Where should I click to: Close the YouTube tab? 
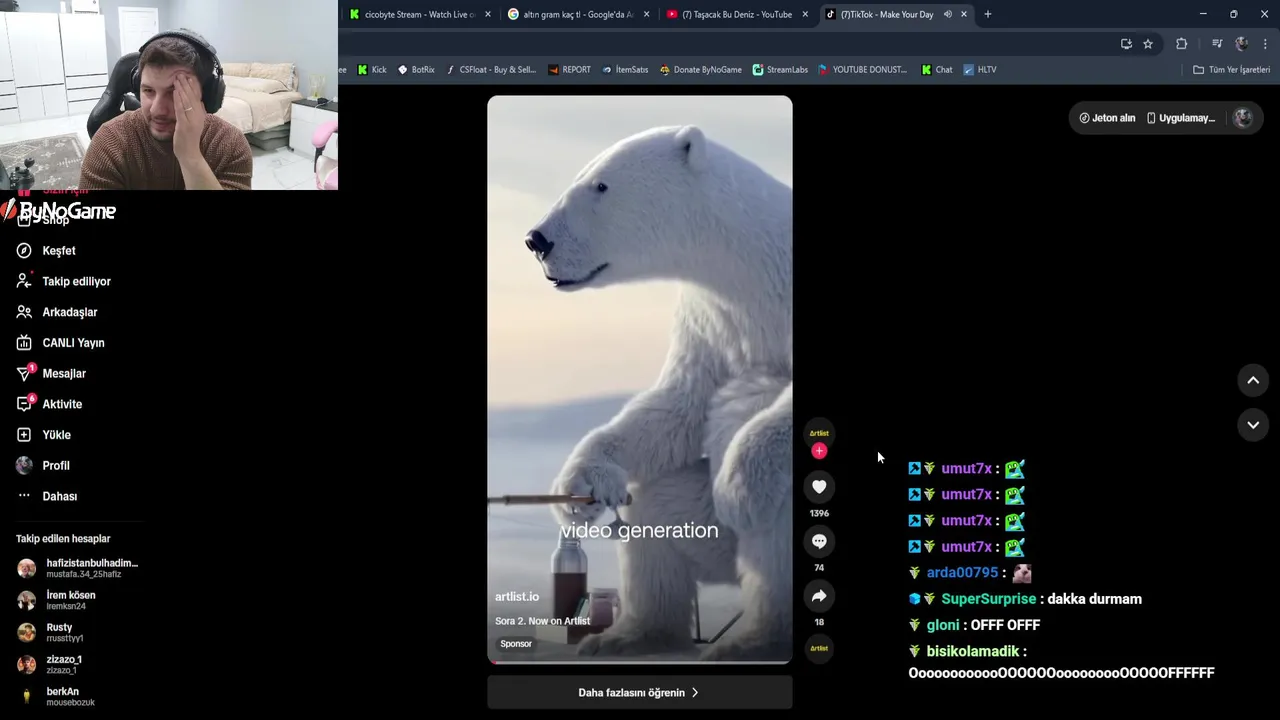[805, 14]
